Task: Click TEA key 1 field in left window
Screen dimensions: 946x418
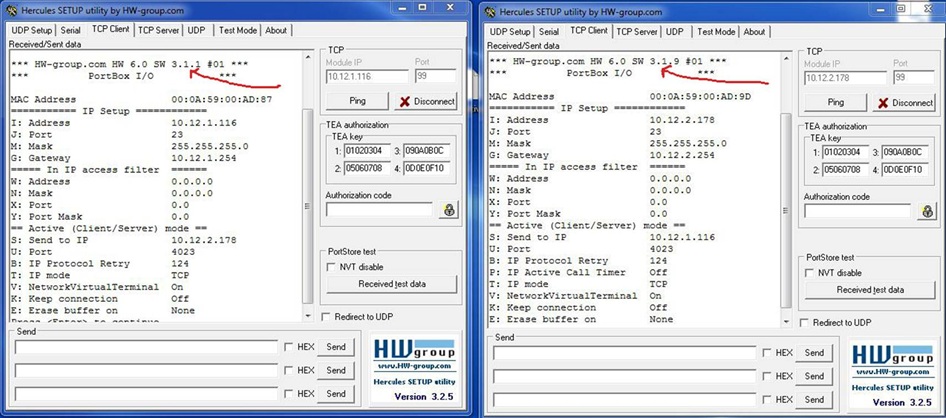Action: click(367, 151)
